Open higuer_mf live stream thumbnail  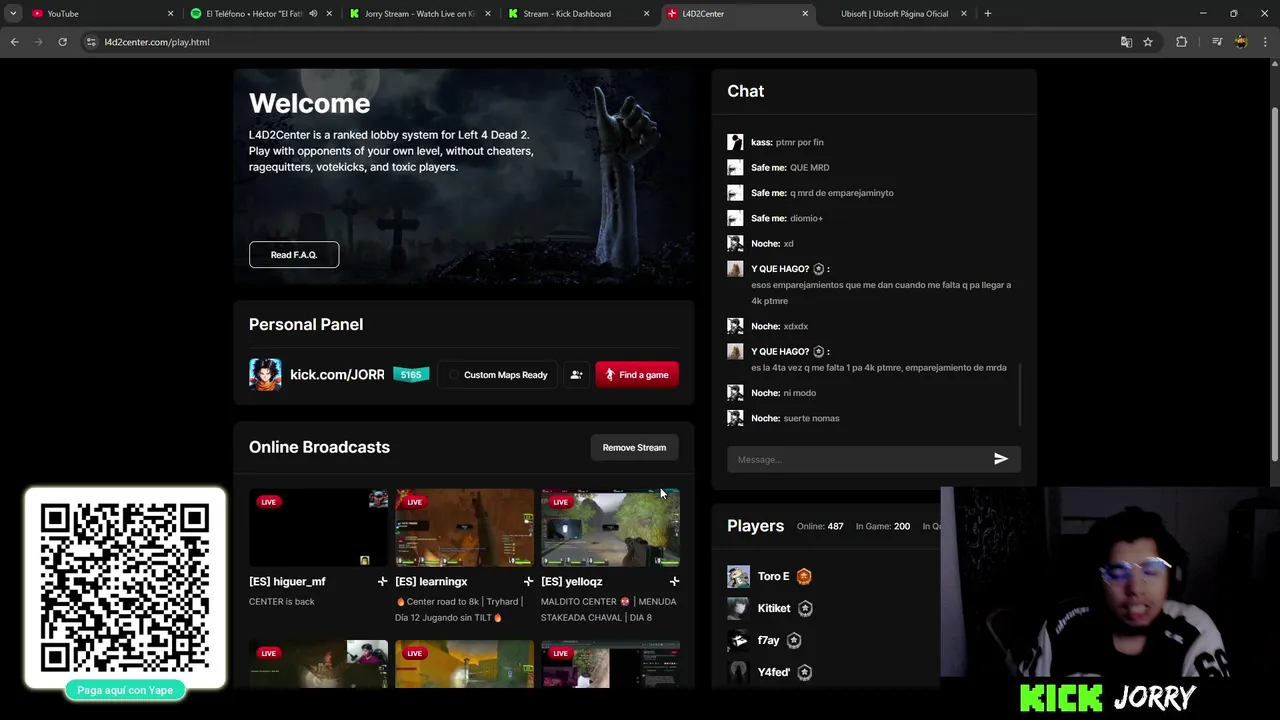(318, 528)
